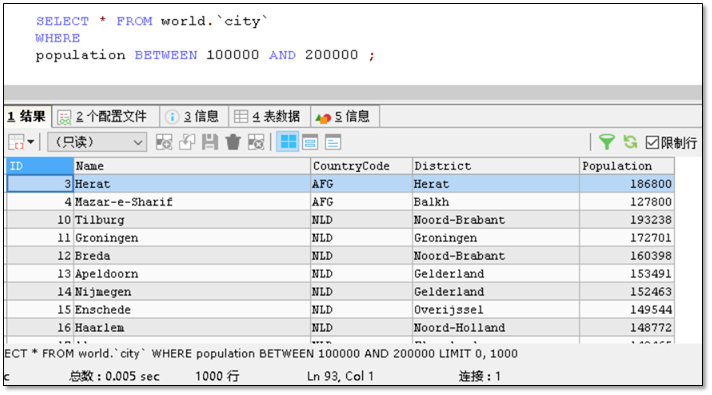Click the Balkh district cell
The width and height of the screenshot is (712, 395).
[496, 202]
